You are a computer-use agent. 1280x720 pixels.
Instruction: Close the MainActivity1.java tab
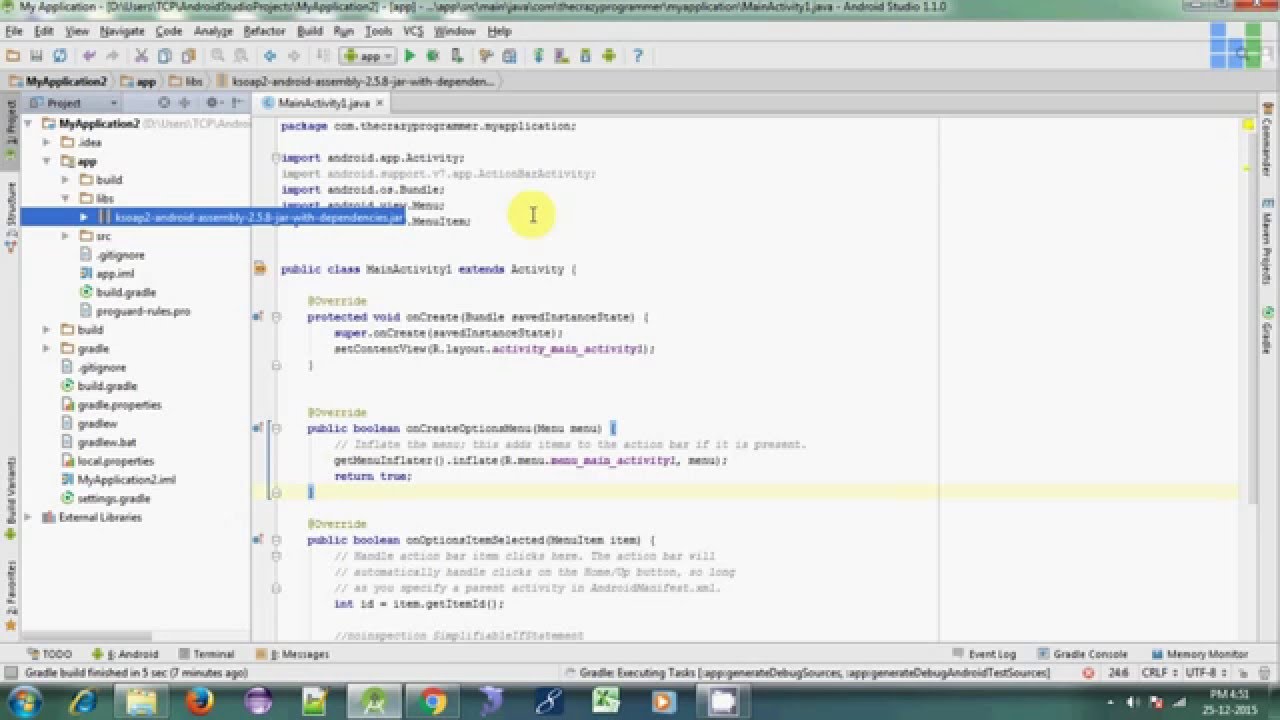click(380, 102)
